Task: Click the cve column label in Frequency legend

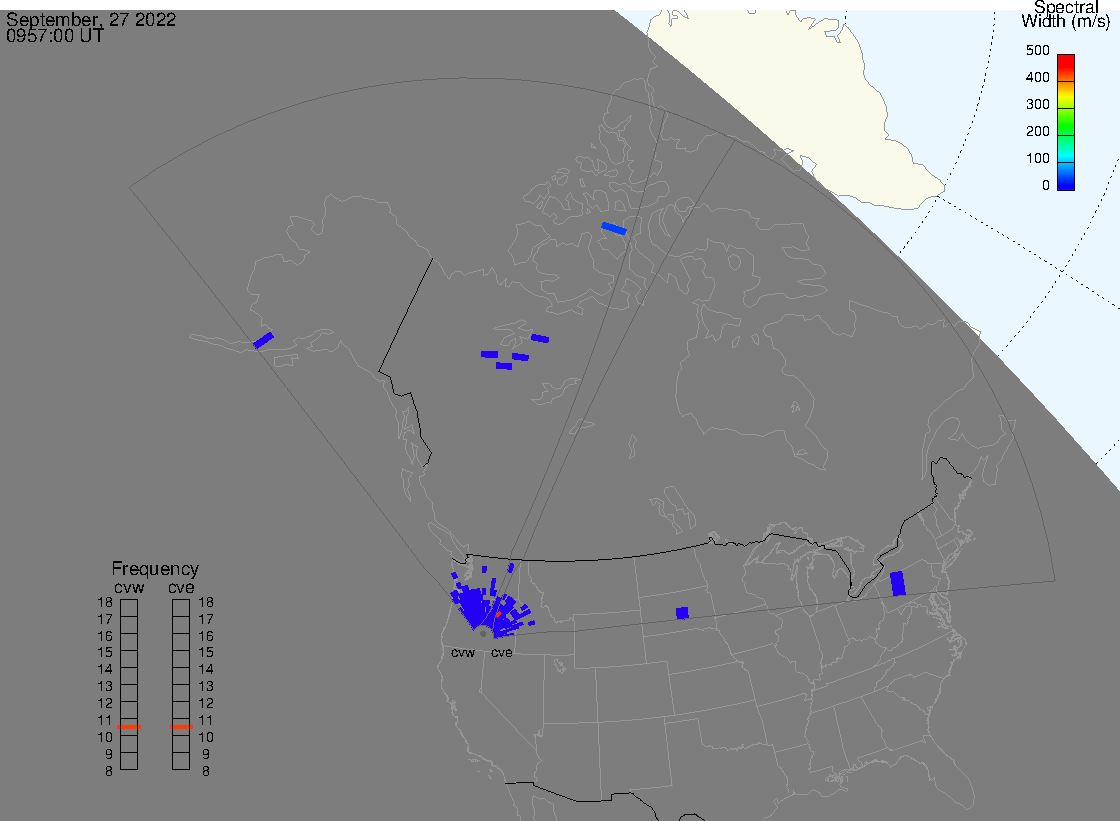Action: click(x=181, y=587)
